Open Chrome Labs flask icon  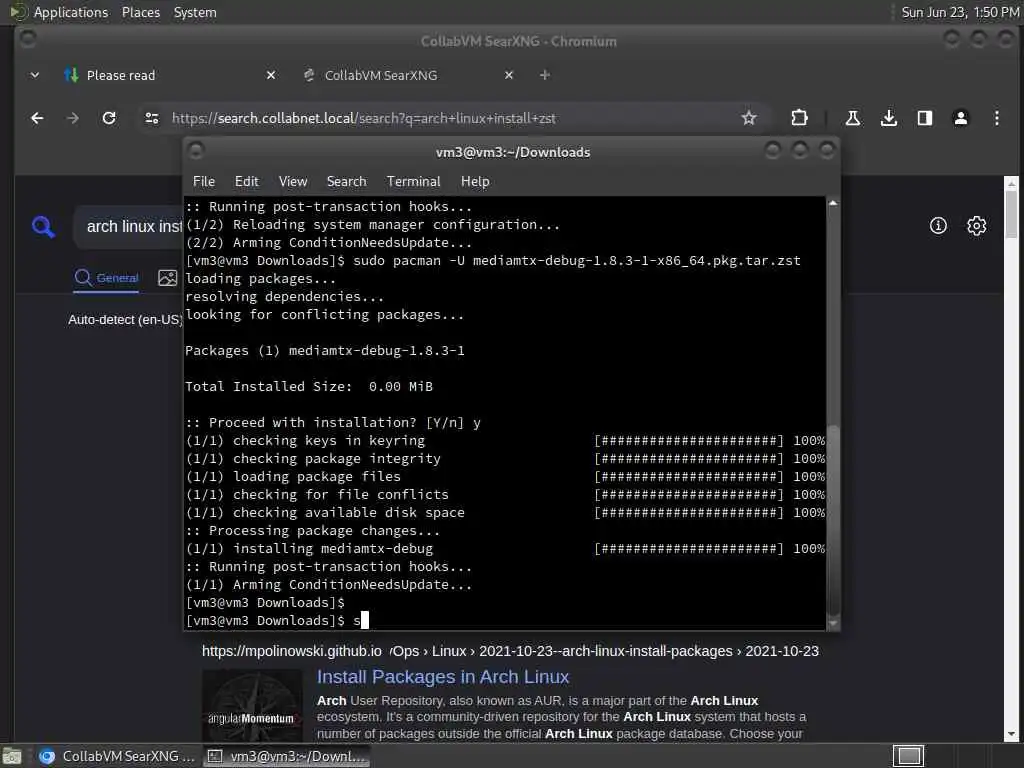pyautogui.click(x=852, y=118)
